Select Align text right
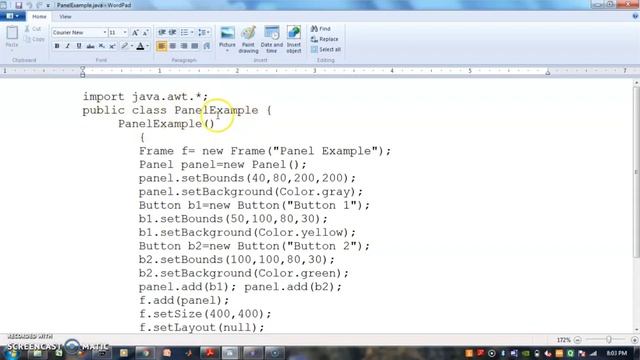The height and width of the screenshot is (360, 640). pos(184,46)
